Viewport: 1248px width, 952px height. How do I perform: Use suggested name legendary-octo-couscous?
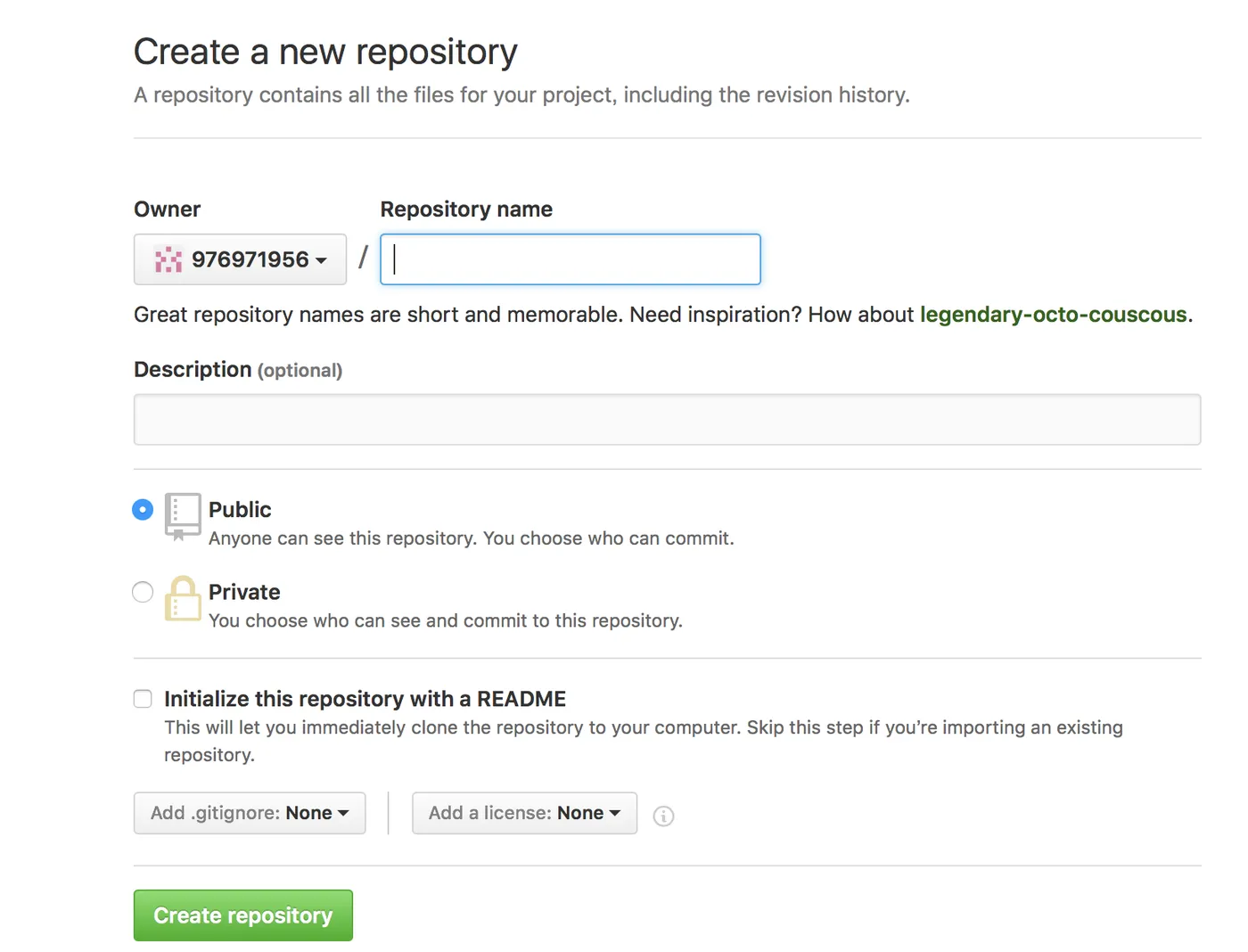(x=1054, y=315)
